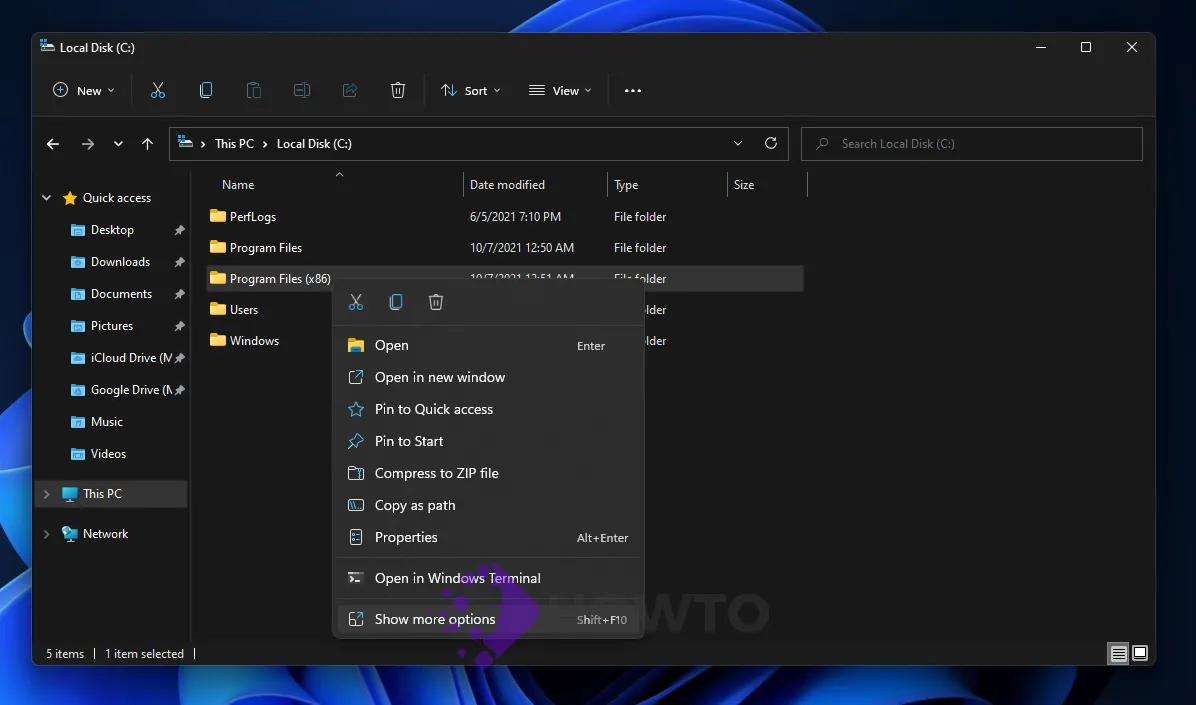Select the Windows folder icon
Image resolution: width=1196 pixels, height=705 pixels.
click(218, 340)
